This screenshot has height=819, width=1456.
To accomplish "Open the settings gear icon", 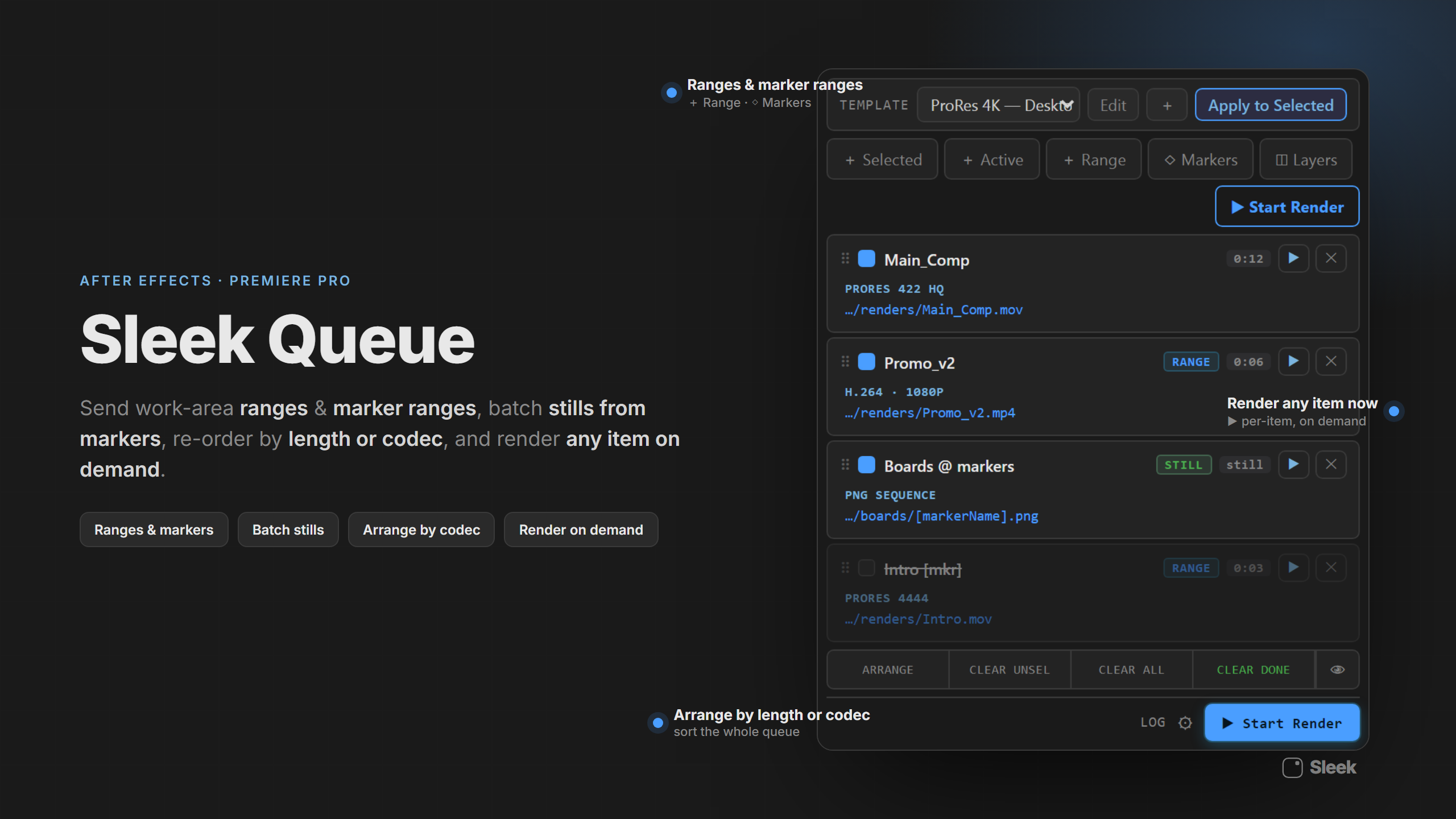I will click(x=1185, y=723).
